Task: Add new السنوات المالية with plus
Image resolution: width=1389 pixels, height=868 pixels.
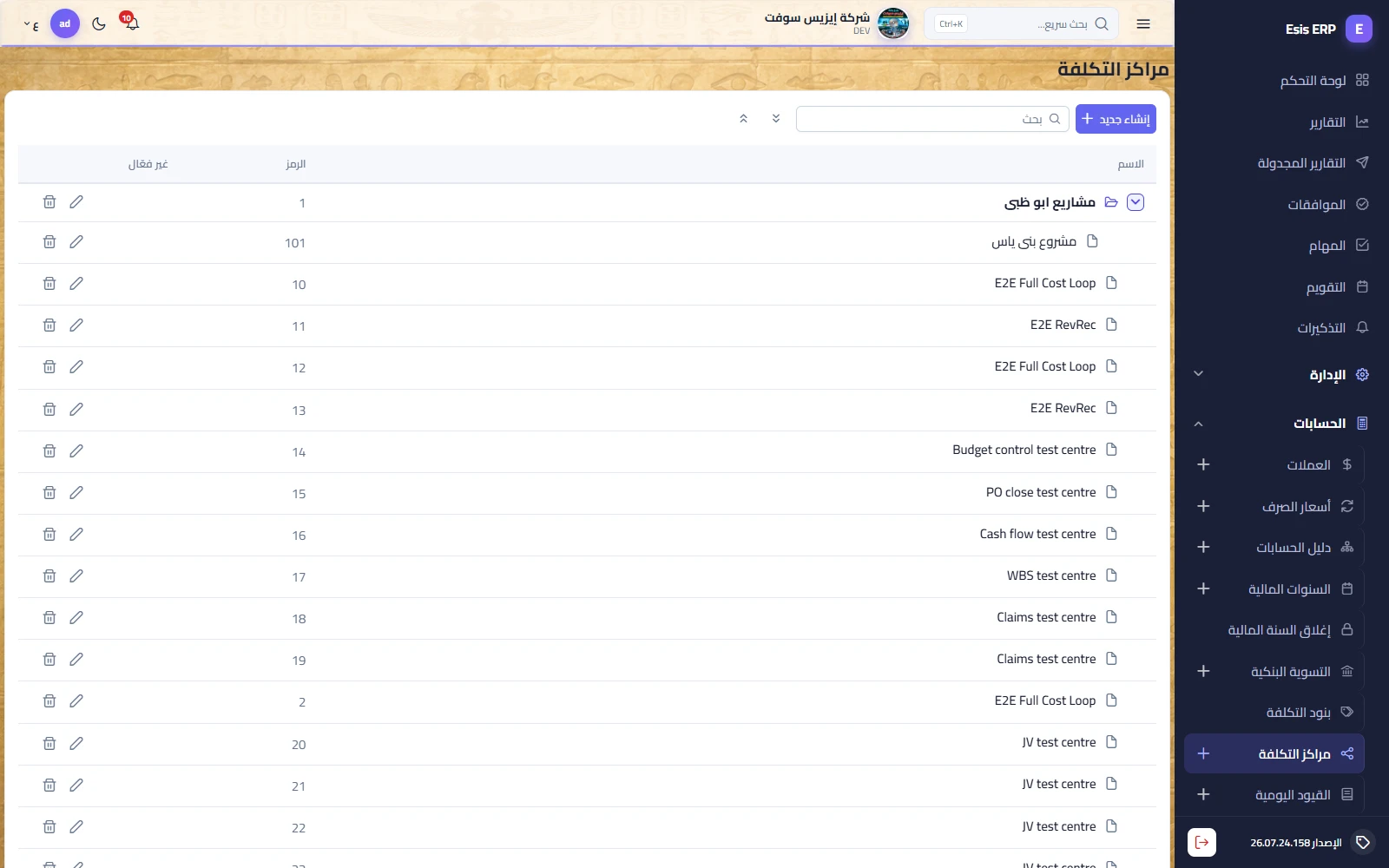Action: click(1203, 589)
